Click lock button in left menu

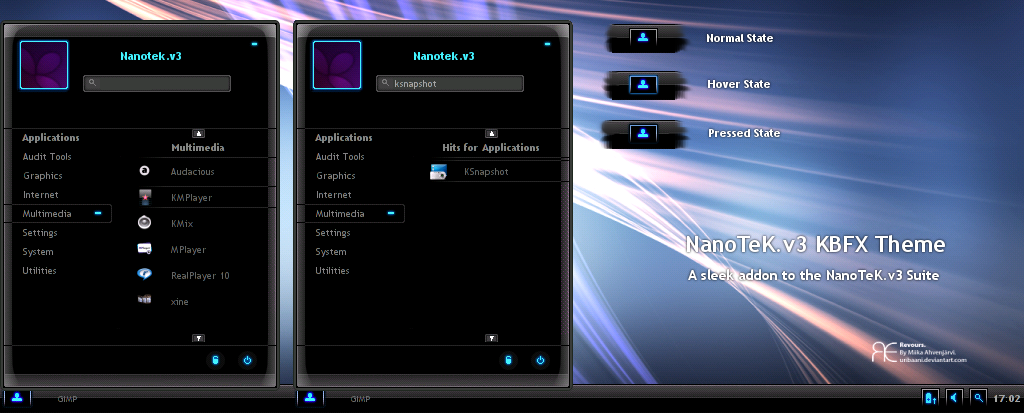click(215, 360)
